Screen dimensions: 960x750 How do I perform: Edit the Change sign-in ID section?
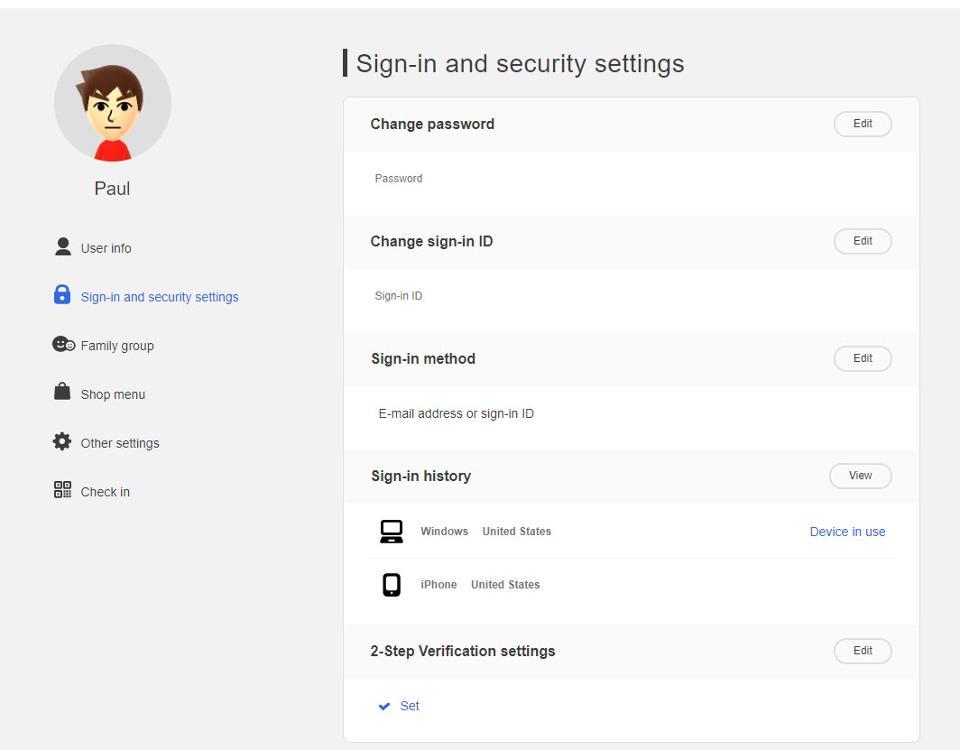pyautogui.click(x=862, y=241)
